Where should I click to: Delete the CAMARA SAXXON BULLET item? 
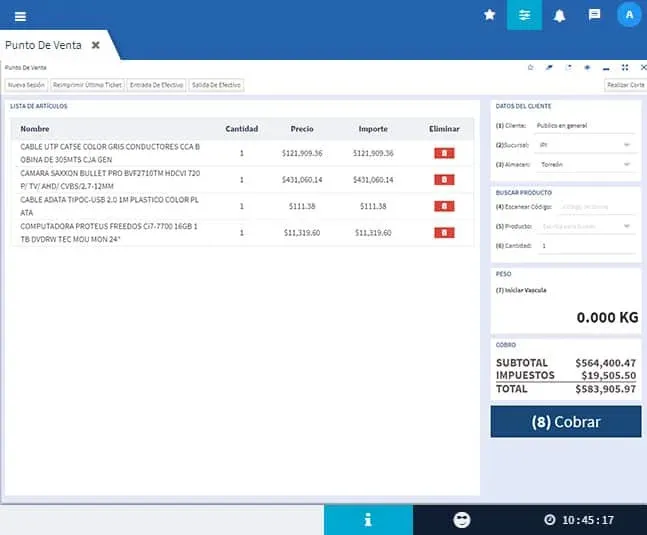point(444,180)
